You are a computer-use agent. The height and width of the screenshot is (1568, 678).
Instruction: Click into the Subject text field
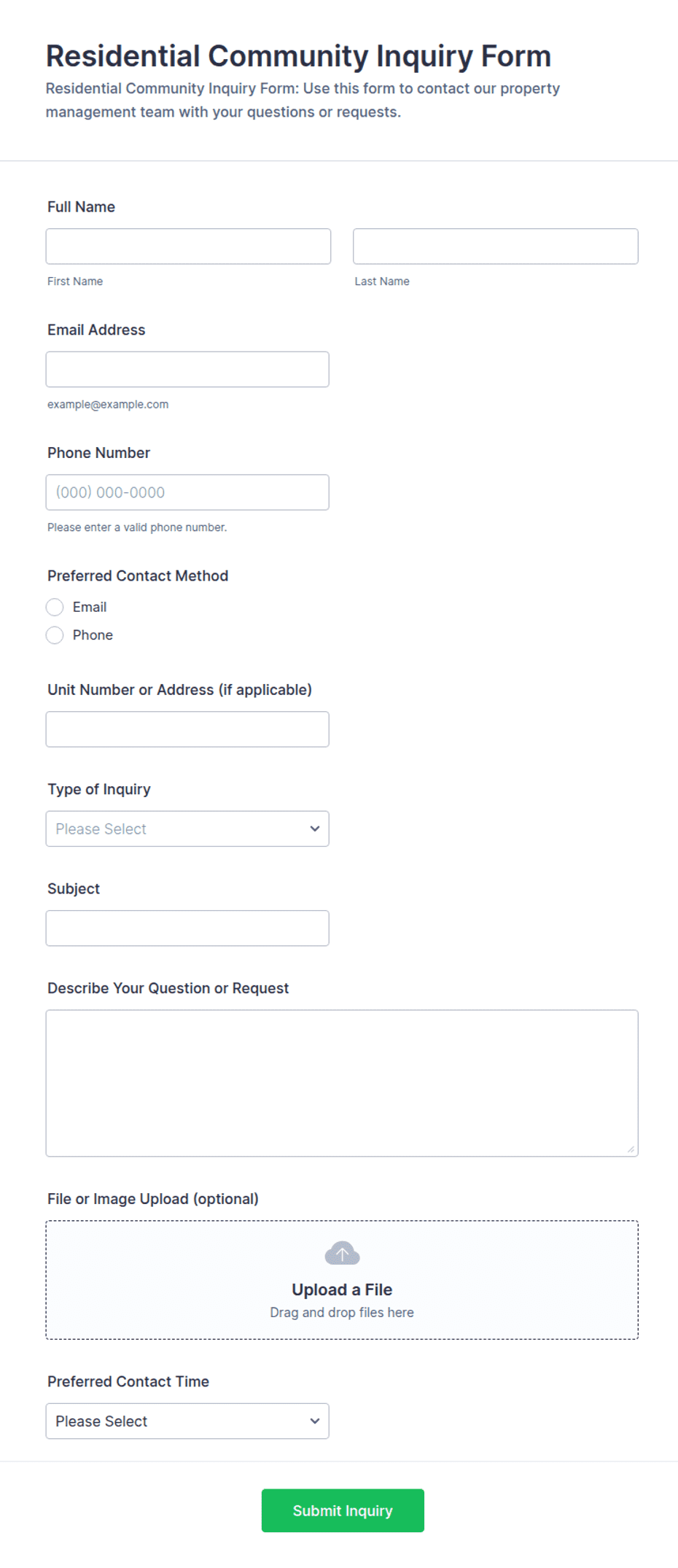(x=187, y=928)
